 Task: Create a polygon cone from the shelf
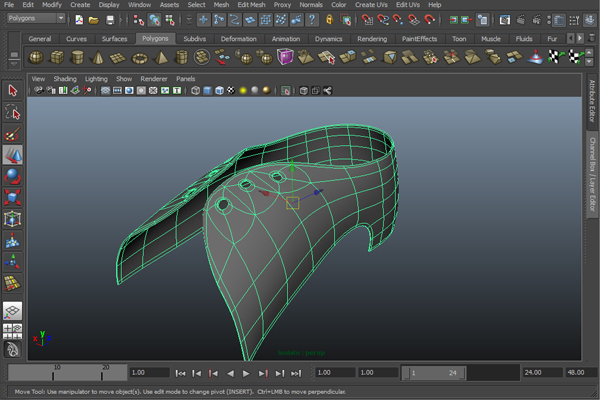coord(98,57)
